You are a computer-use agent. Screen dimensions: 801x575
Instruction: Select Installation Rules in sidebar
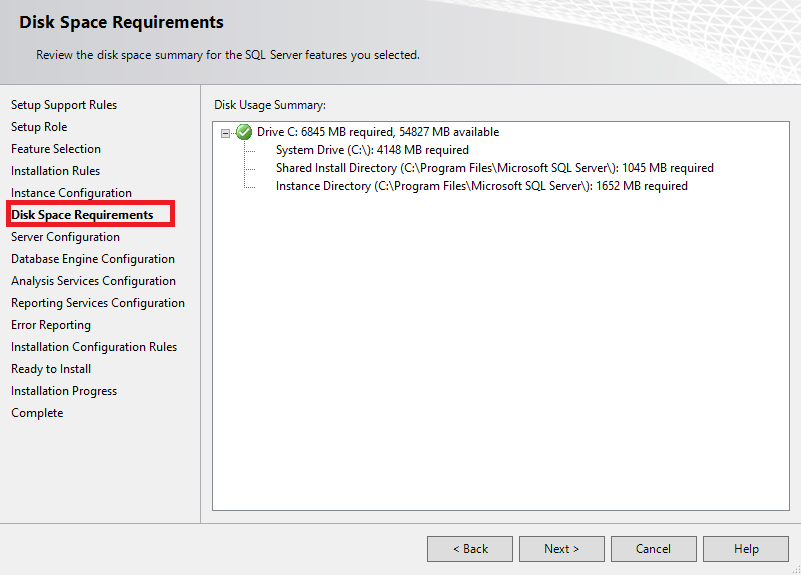55,171
